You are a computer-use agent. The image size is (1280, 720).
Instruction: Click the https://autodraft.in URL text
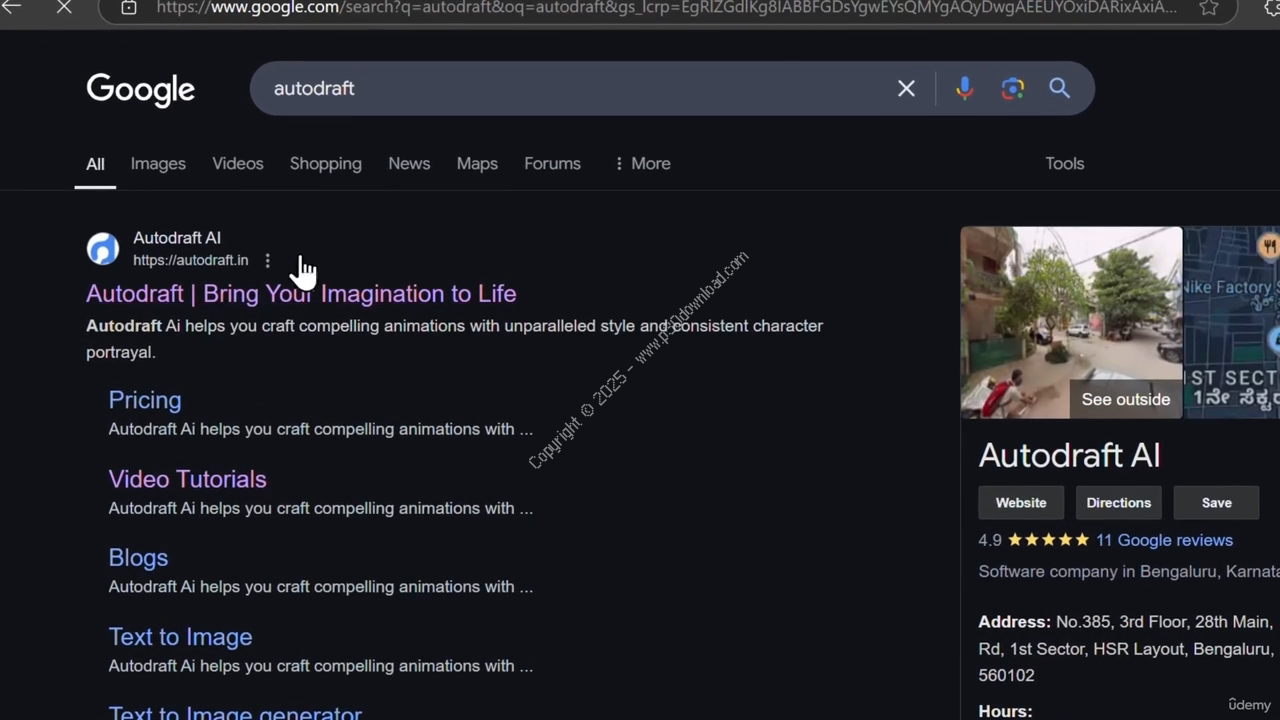click(x=190, y=261)
